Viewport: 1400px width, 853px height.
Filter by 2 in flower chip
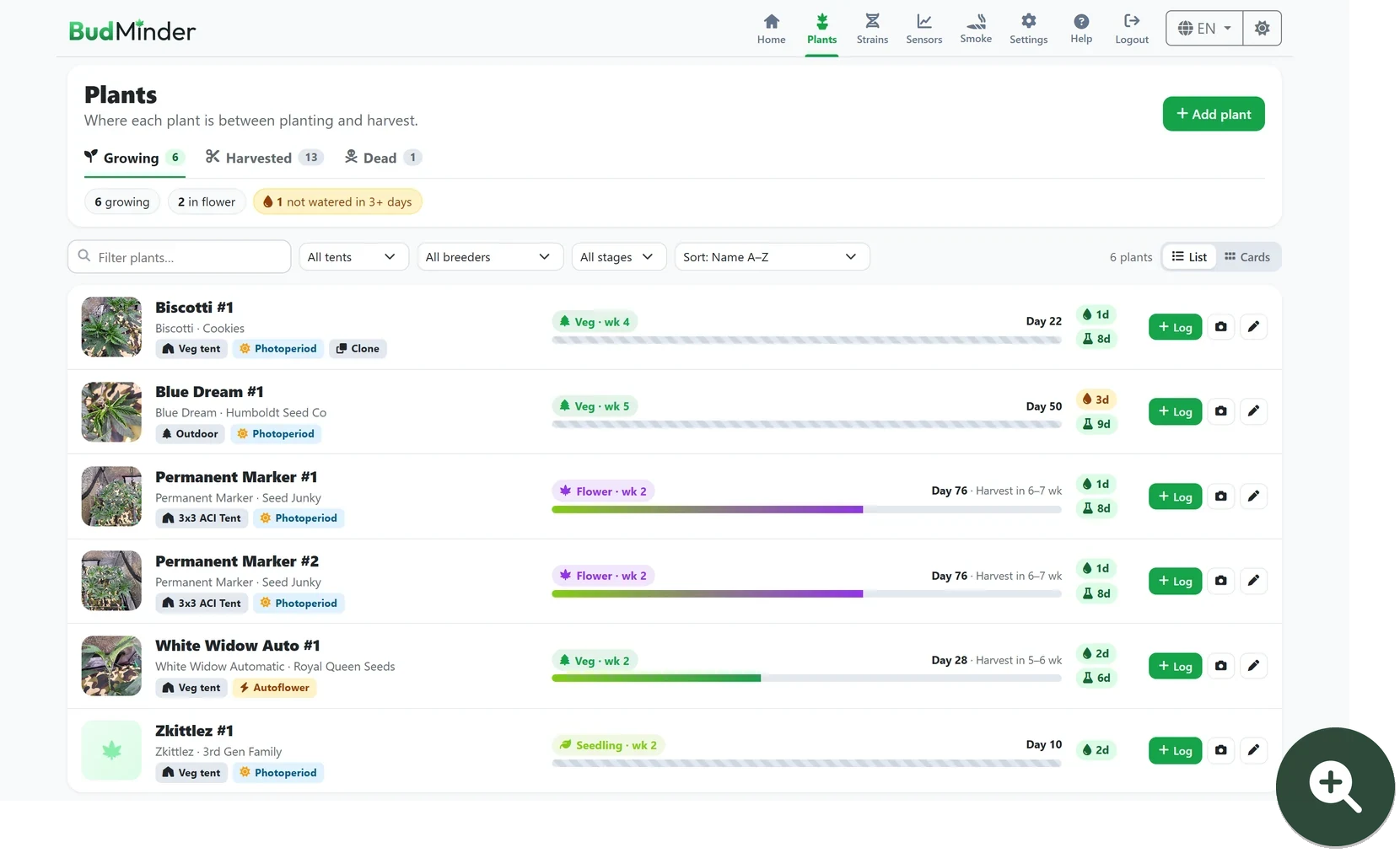click(207, 202)
